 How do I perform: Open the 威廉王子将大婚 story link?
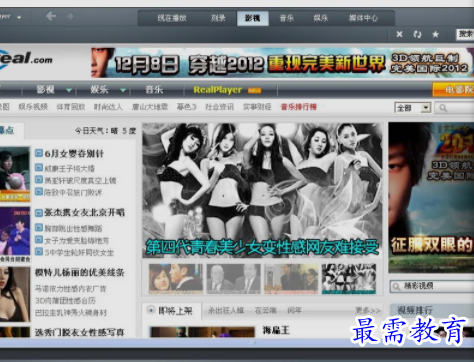pyautogui.click(x=70, y=168)
